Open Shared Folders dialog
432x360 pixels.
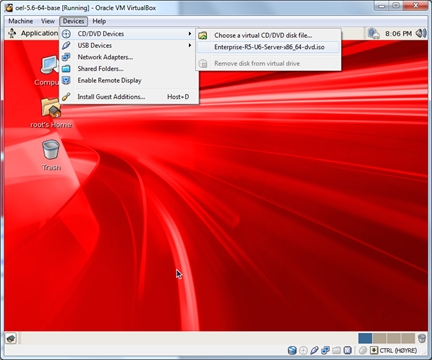click(x=128, y=69)
